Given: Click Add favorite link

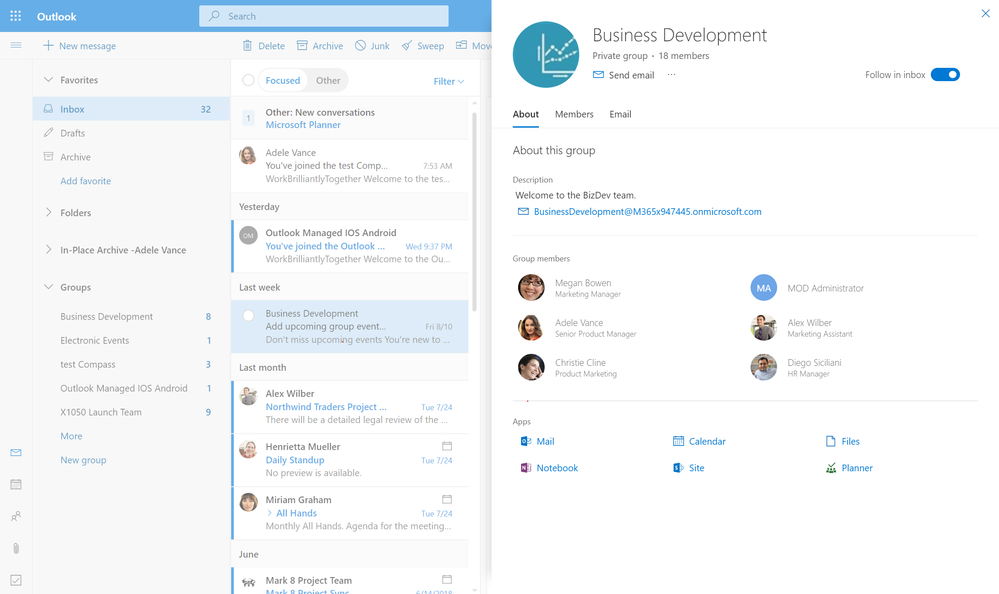Looking at the screenshot, I should click(85, 181).
